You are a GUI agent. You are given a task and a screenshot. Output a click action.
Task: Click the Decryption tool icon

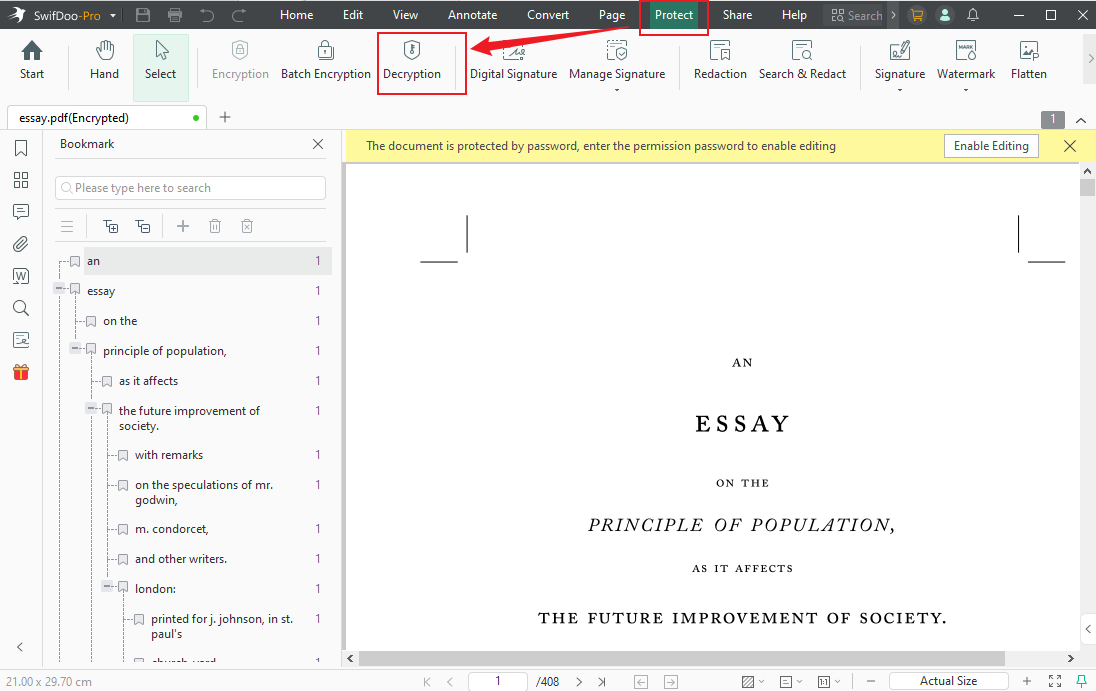pyautogui.click(x=411, y=52)
